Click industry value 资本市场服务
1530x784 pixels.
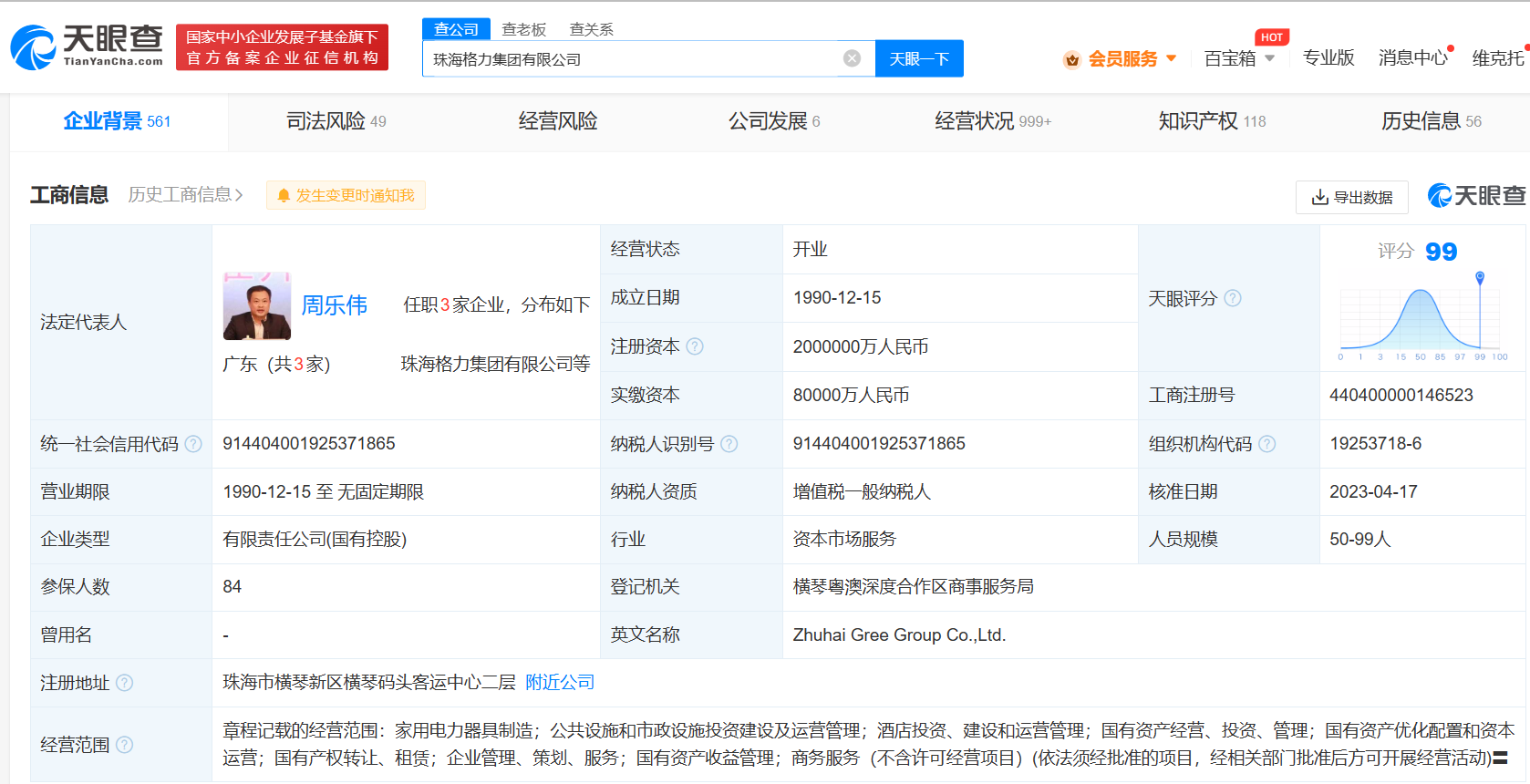tap(844, 540)
